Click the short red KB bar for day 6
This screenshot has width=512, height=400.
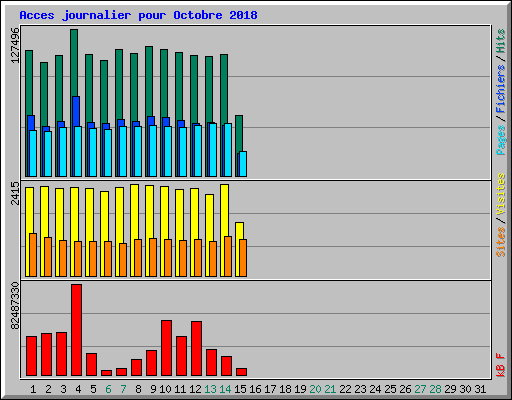tap(106, 373)
